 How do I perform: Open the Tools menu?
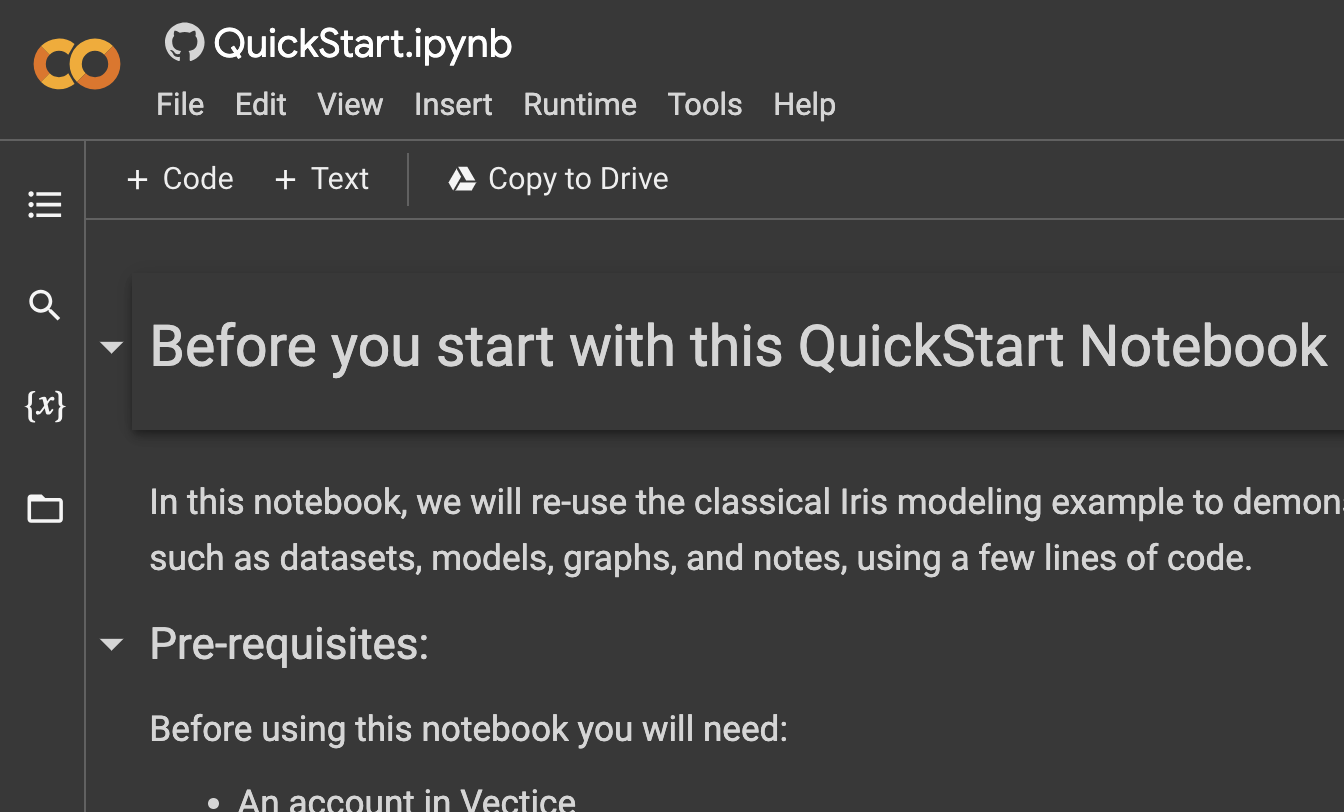click(705, 105)
